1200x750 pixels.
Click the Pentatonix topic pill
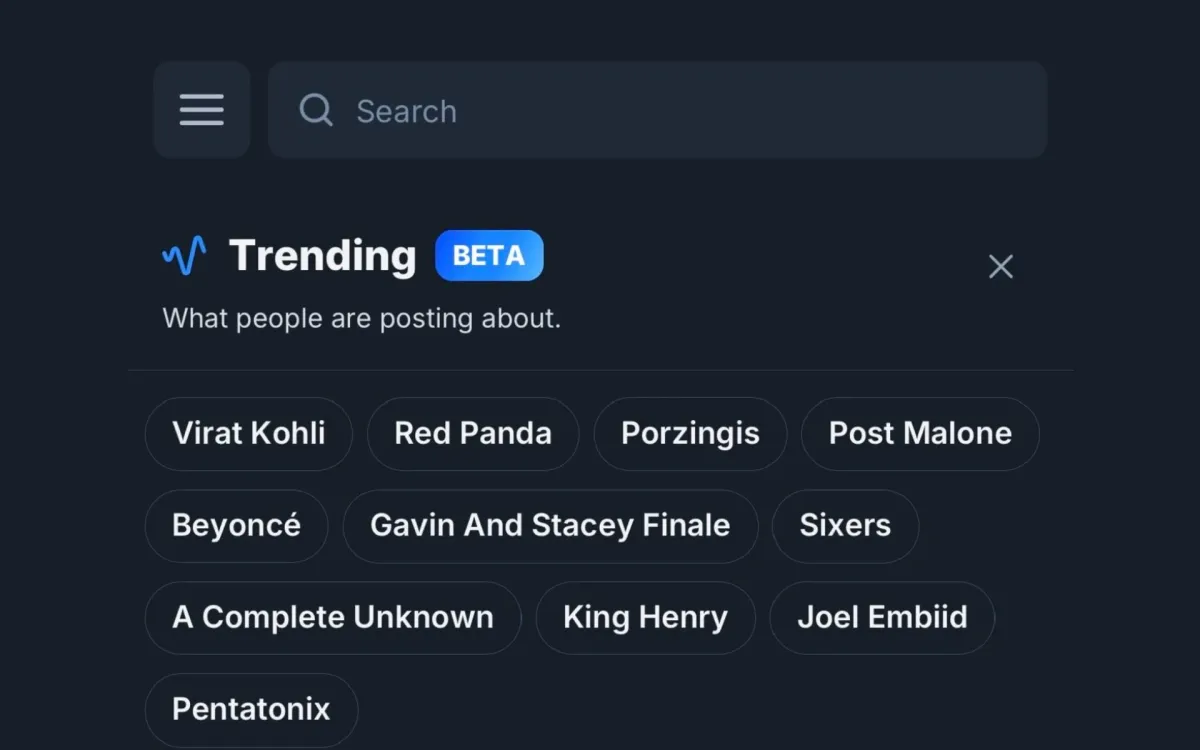click(x=251, y=709)
